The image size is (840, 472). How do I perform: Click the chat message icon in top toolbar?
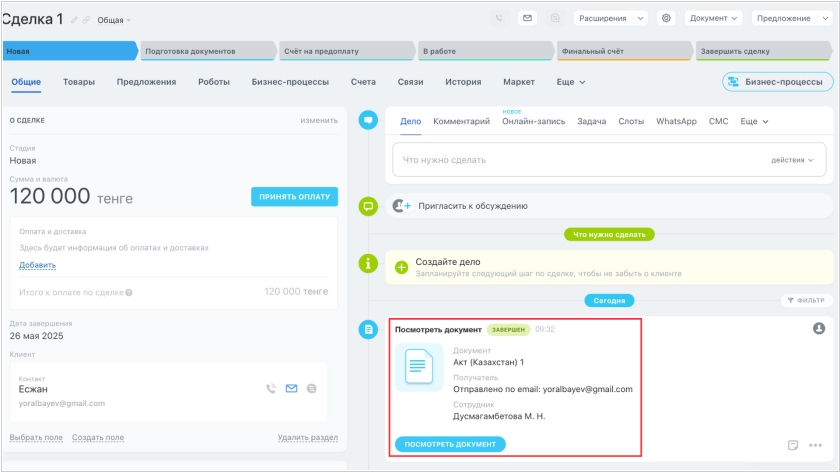(555, 18)
